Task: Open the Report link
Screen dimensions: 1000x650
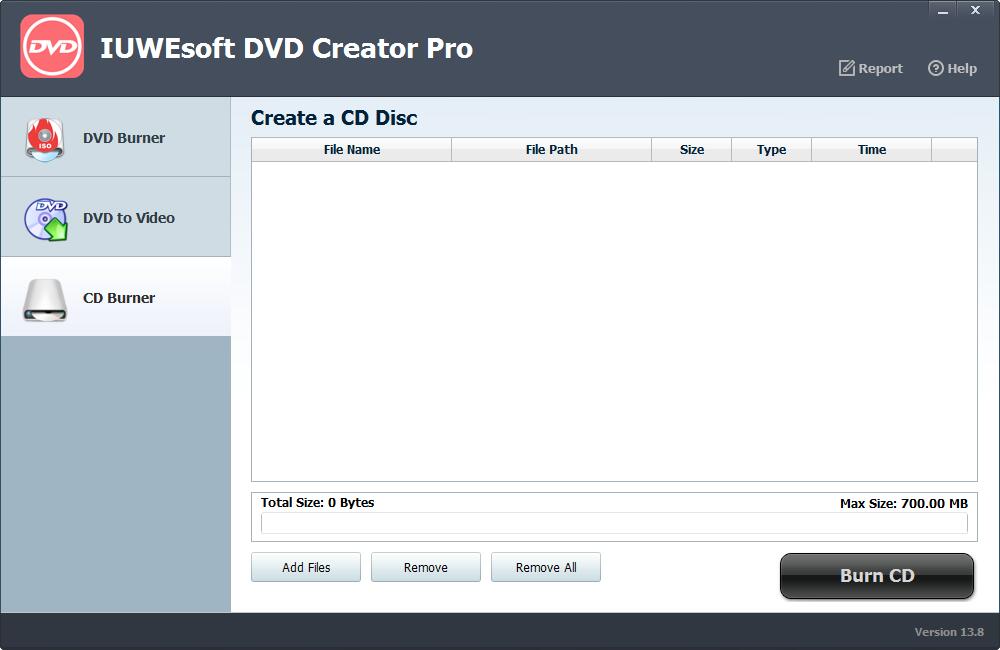Action: click(871, 68)
